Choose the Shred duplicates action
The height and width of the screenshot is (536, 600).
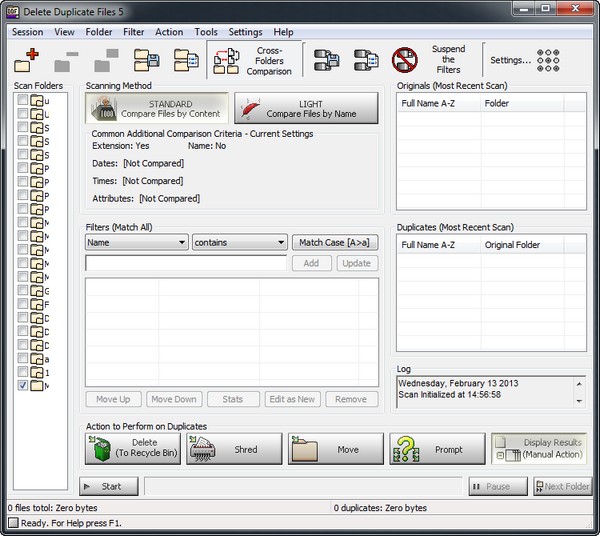click(x=235, y=449)
